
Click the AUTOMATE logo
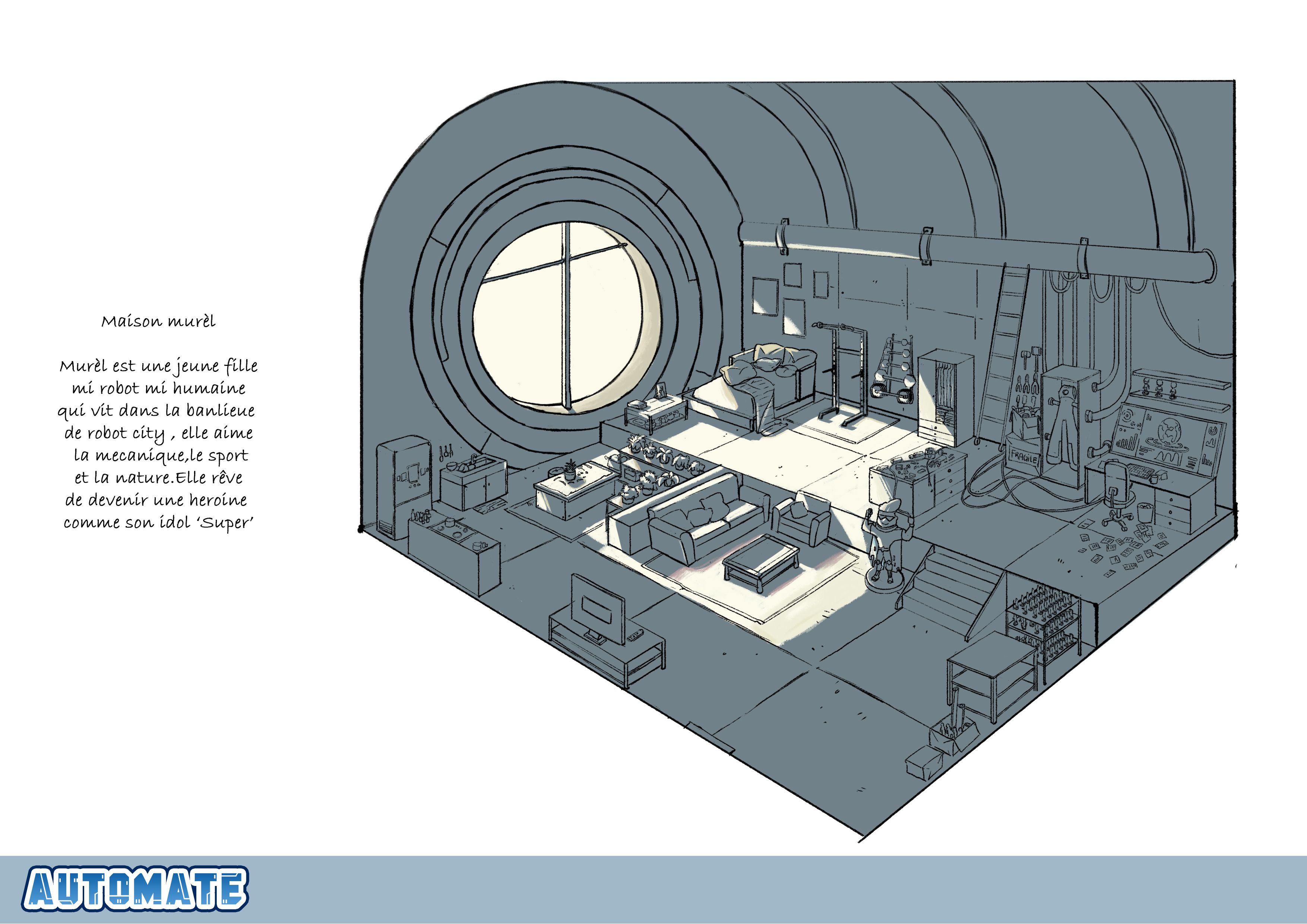pyautogui.click(x=135, y=889)
